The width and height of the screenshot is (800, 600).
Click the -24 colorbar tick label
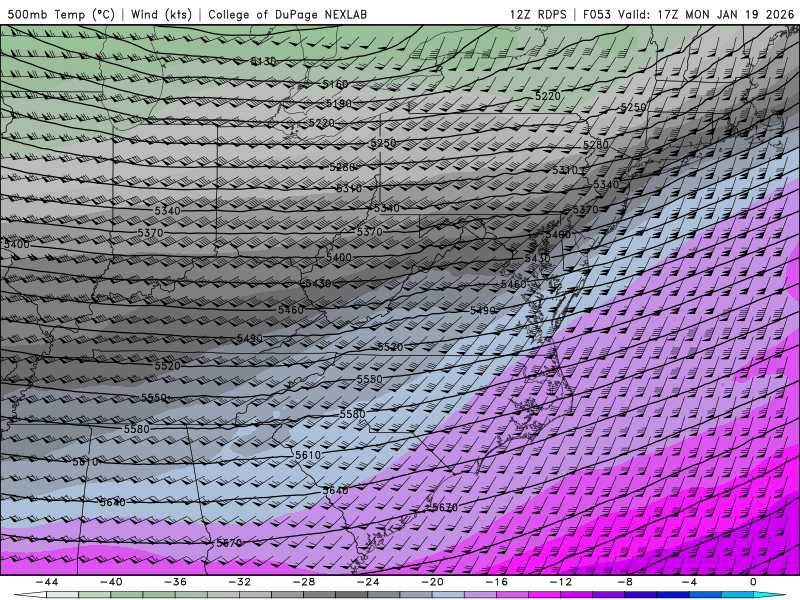(368, 582)
